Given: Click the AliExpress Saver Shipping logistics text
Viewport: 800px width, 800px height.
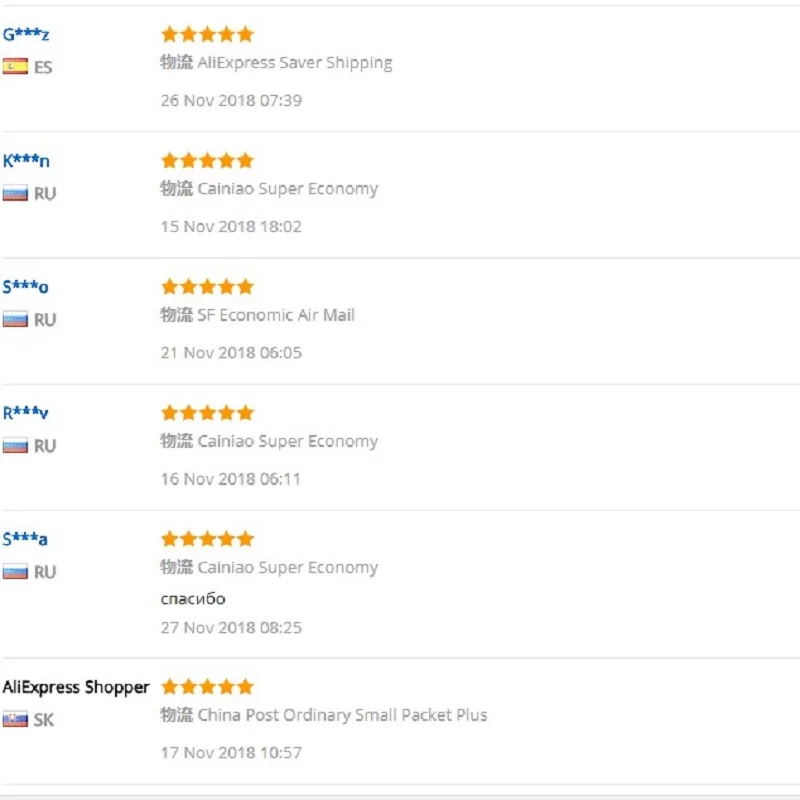Looking at the screenshot, I should pyautogui.click(x=295, y=63).
